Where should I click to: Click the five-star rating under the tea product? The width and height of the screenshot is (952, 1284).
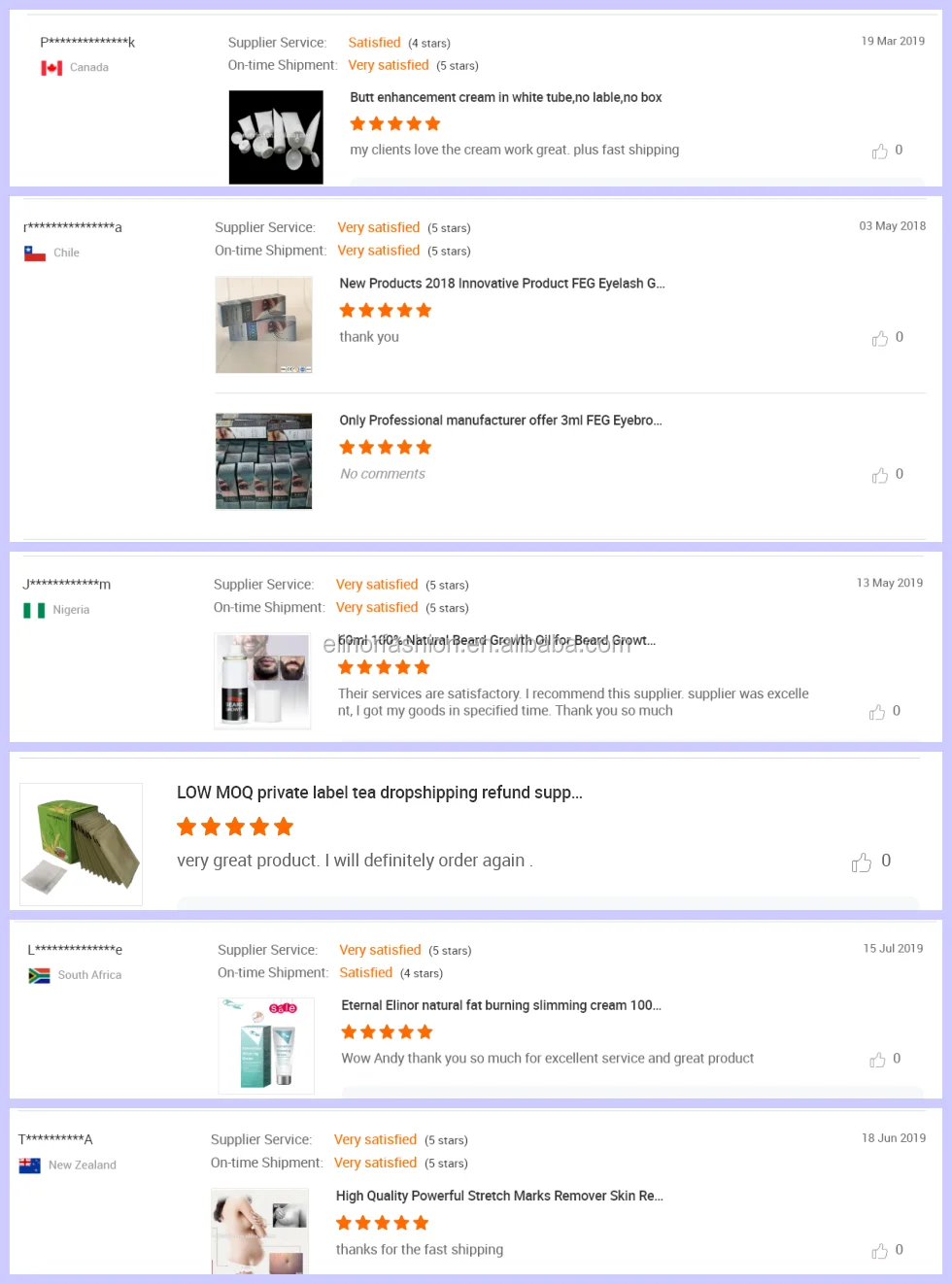(235, 827)
